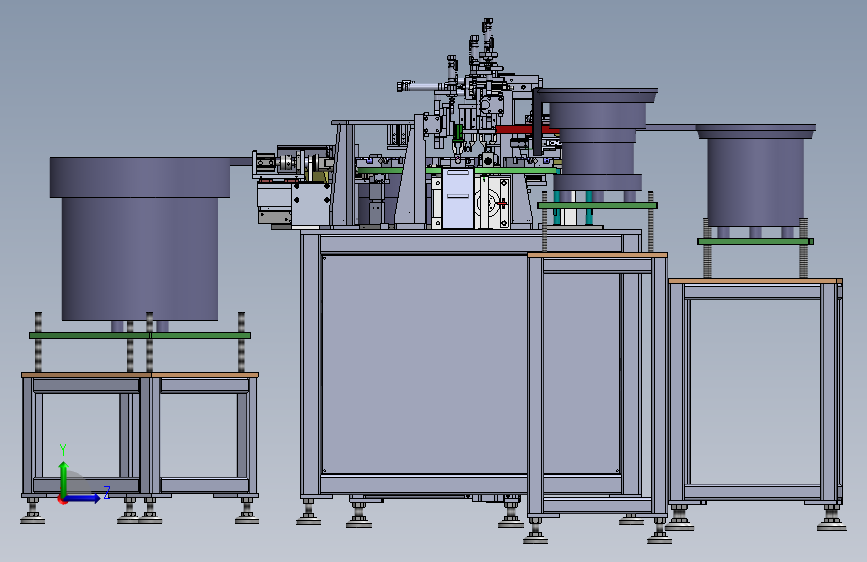Select green plate under rightmost bowl feeder
This screenshot has width=867, height=562.
coord(755,241)
